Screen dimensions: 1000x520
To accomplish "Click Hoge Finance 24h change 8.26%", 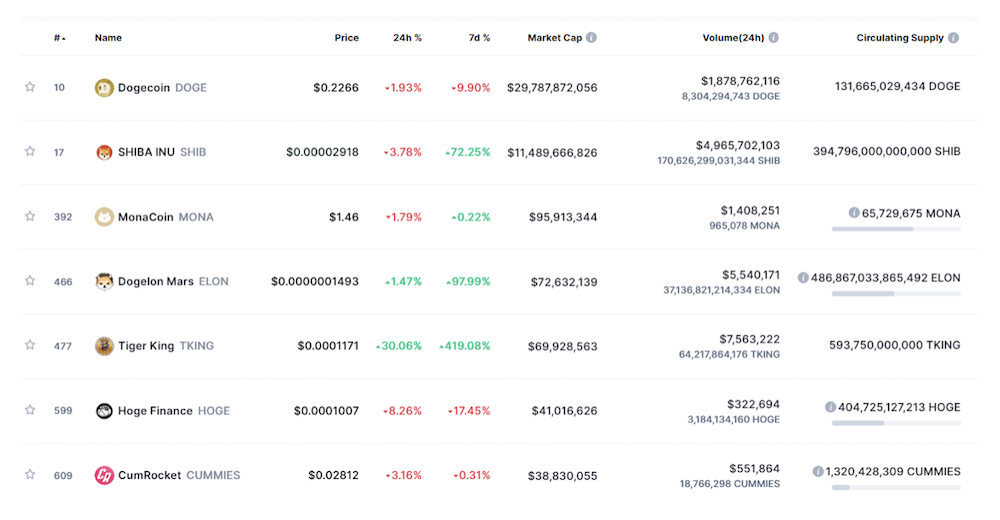I will pos(402,411).
